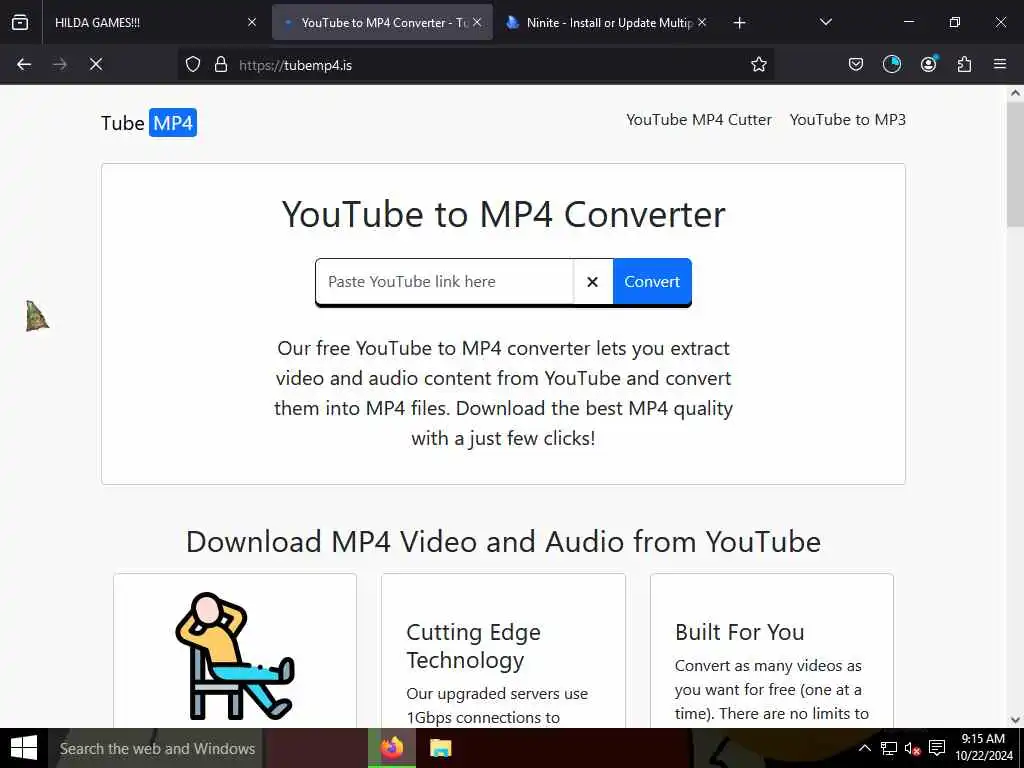Close the HILDA GAMES!!! tab
Image resolution: width=1024 pixels, height=768 pixels.
click(x=252, y=23)
